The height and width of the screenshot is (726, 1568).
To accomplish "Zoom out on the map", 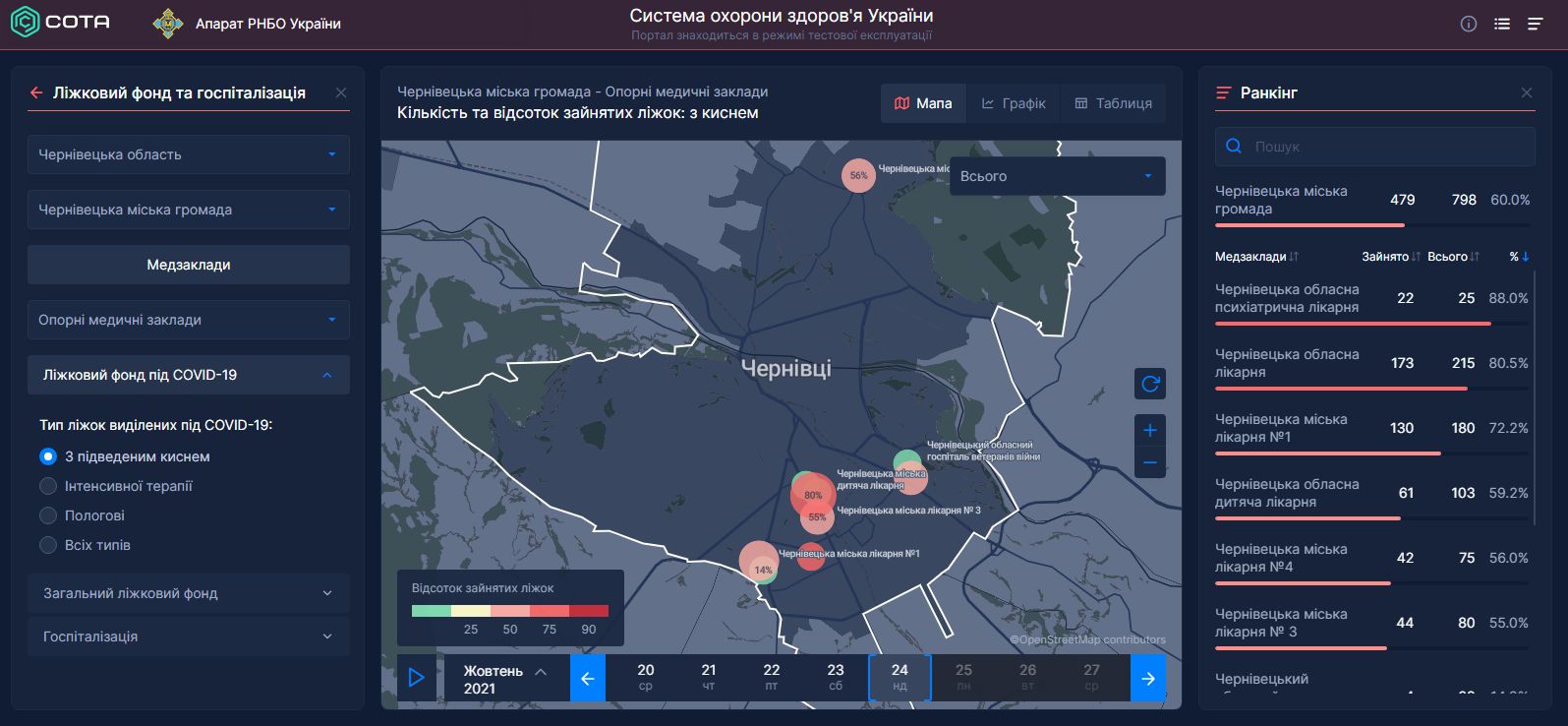I will [x=1150, y=462].
